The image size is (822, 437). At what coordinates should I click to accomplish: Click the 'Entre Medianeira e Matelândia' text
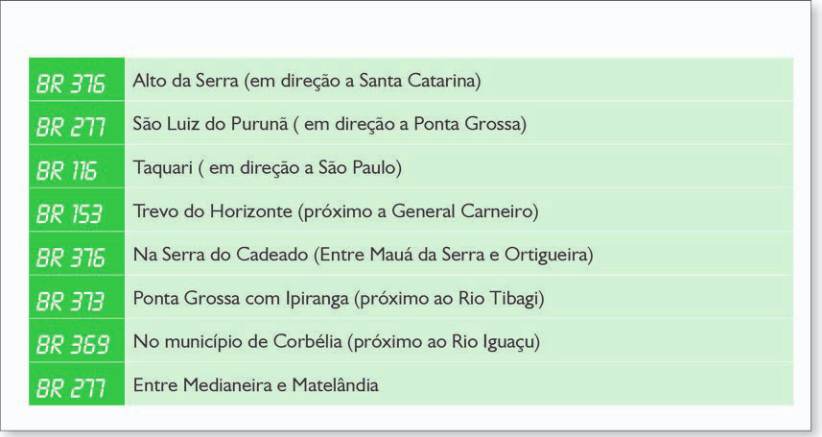click(255, 385)
